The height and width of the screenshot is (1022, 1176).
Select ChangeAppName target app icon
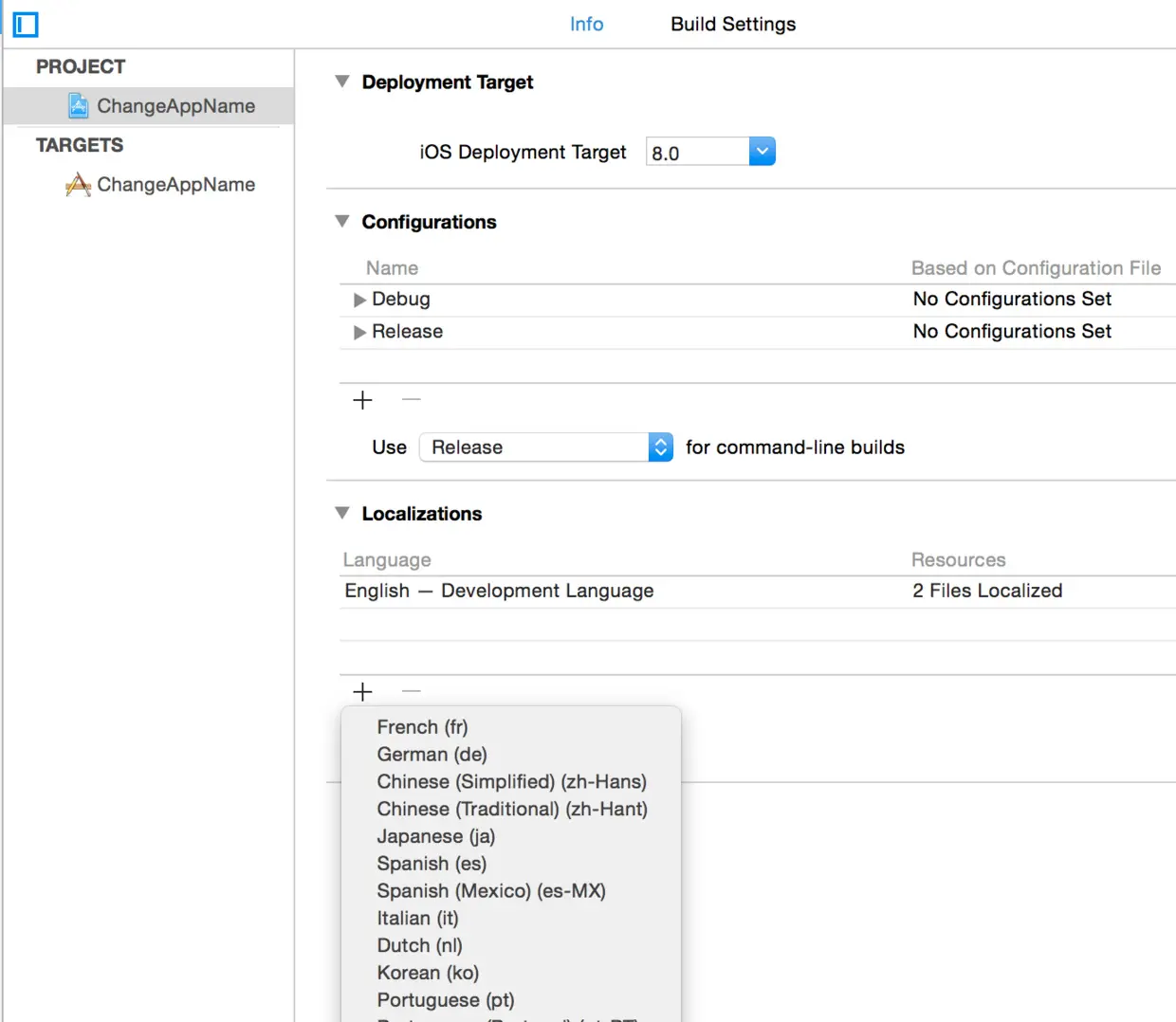click(x=79, y=185)
